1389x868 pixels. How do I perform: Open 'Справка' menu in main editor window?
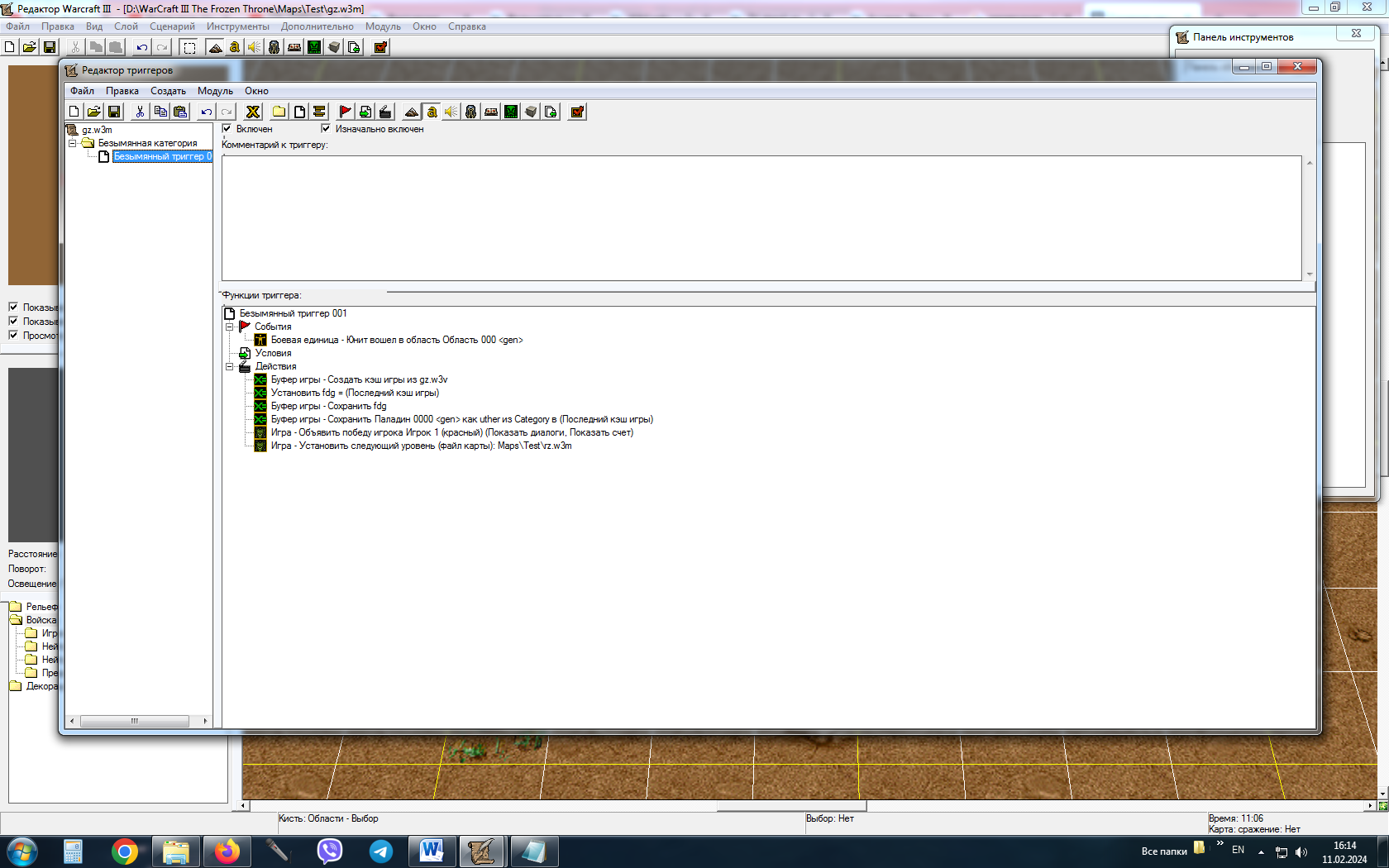(x=466, y=26)
